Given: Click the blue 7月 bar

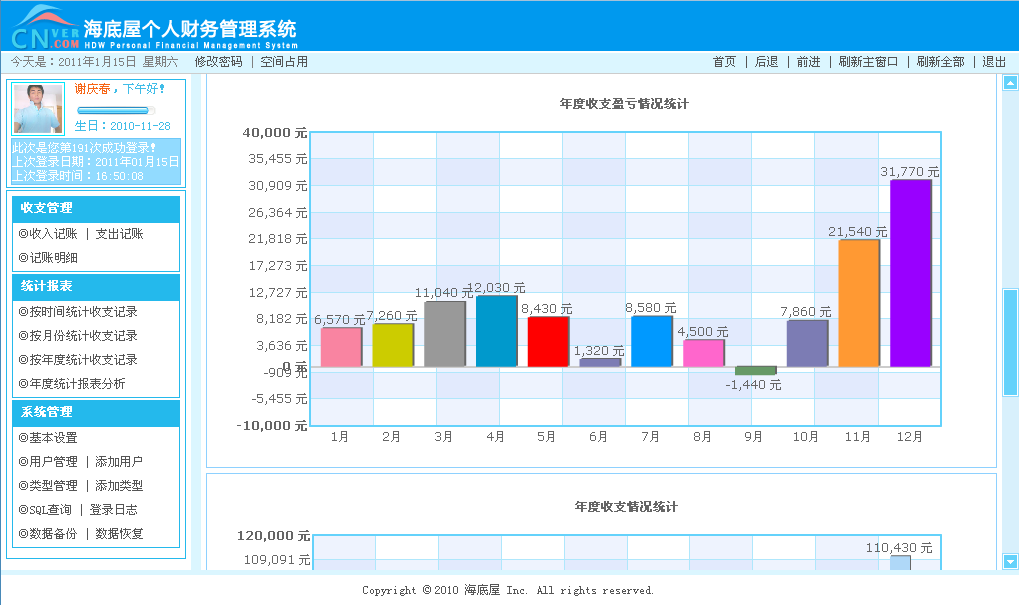Looking at the screenshot, I should point(652,342).
